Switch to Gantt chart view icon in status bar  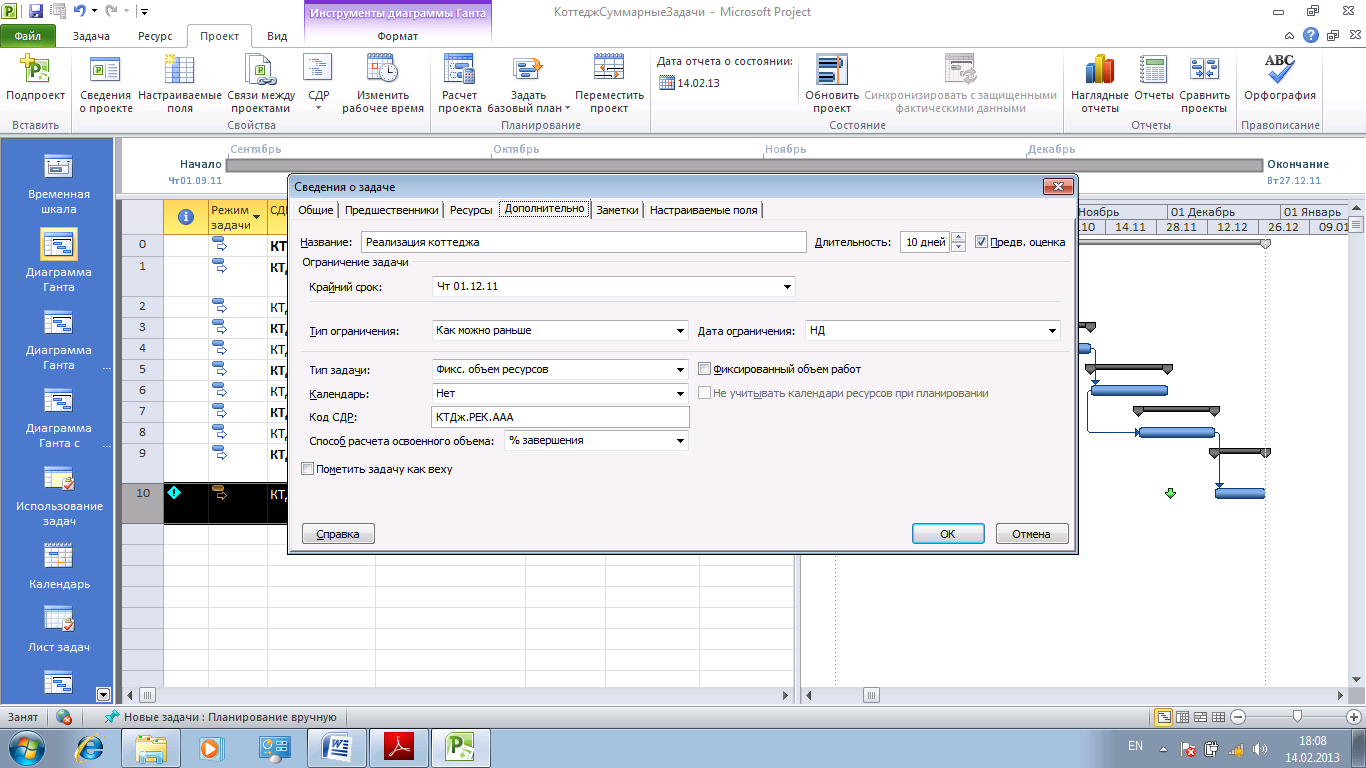1164,717
